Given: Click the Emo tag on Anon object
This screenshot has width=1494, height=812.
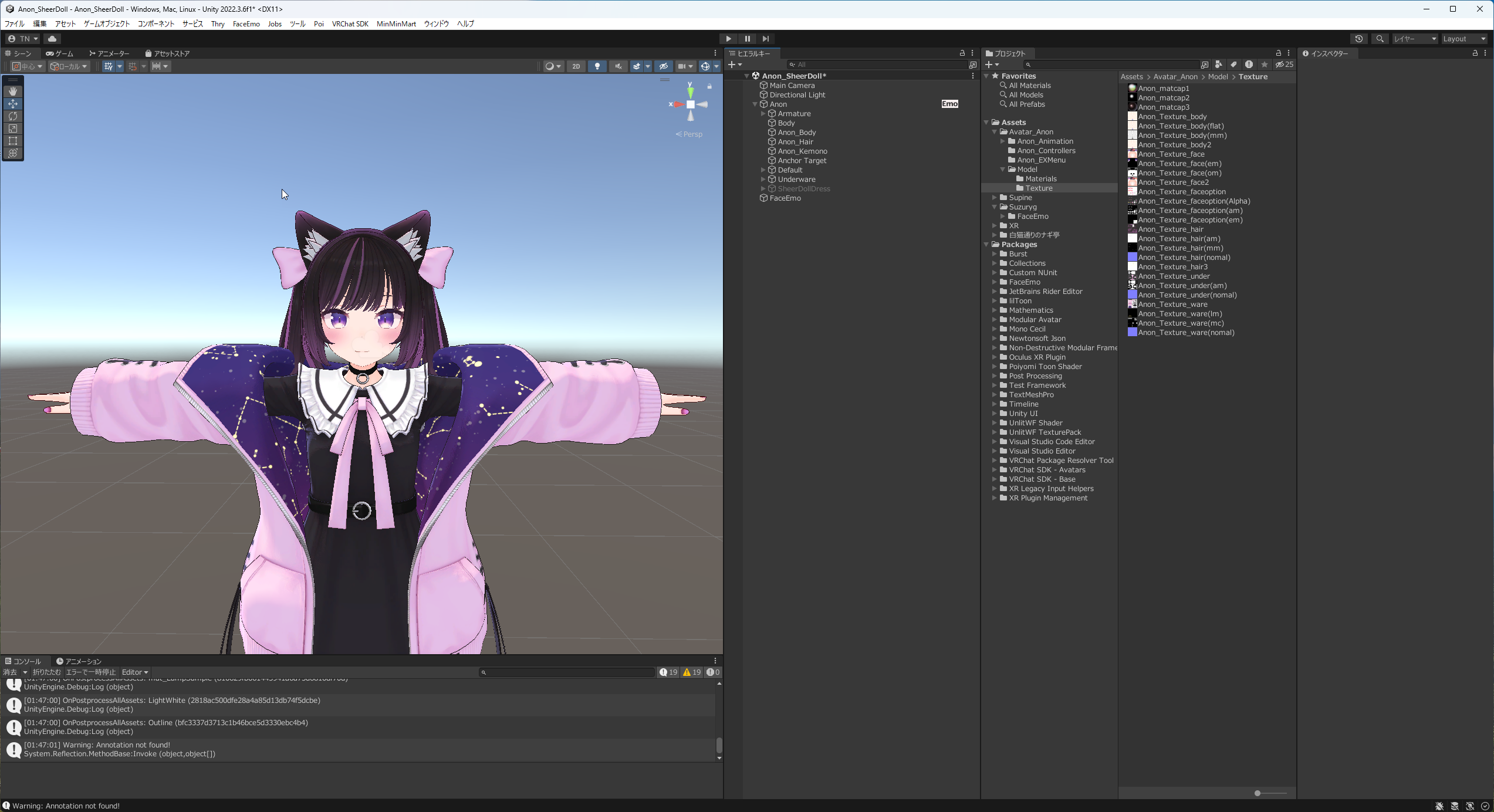Looking at the screenshot, I should (x=949, y=104).
